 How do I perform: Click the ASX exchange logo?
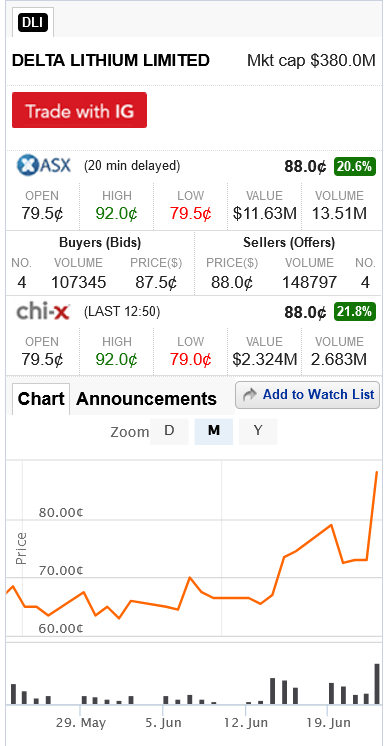pos(44,166)
